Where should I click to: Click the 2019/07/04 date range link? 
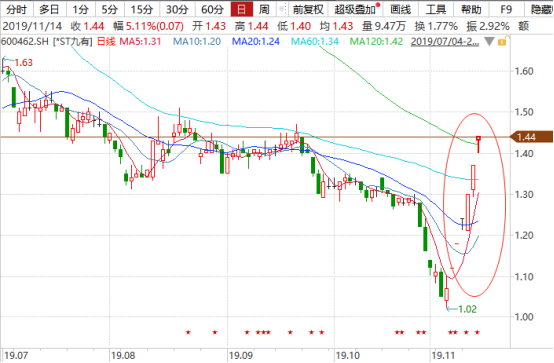click(445, 42)
